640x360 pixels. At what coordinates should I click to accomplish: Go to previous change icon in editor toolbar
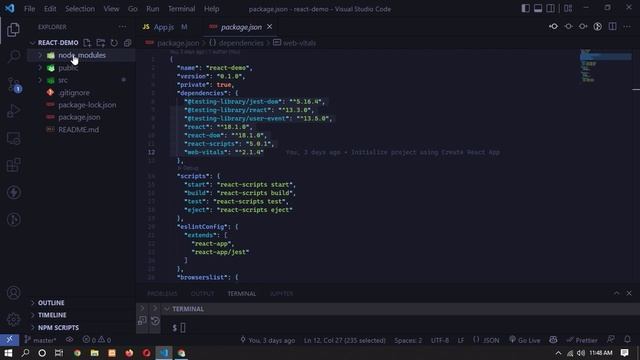coord(553,27)
